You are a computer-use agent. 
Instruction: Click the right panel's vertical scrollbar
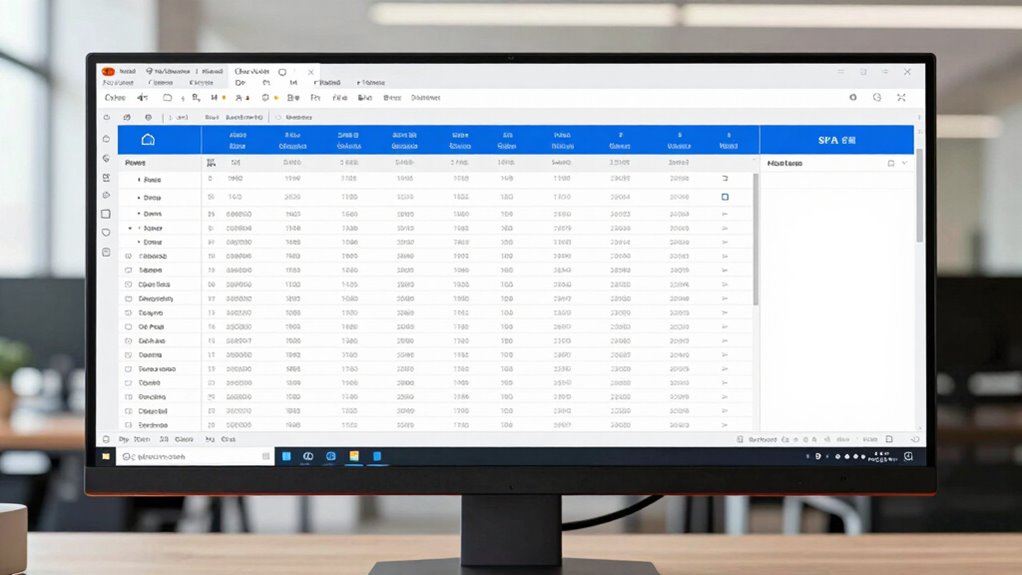[x=919, y=196]
